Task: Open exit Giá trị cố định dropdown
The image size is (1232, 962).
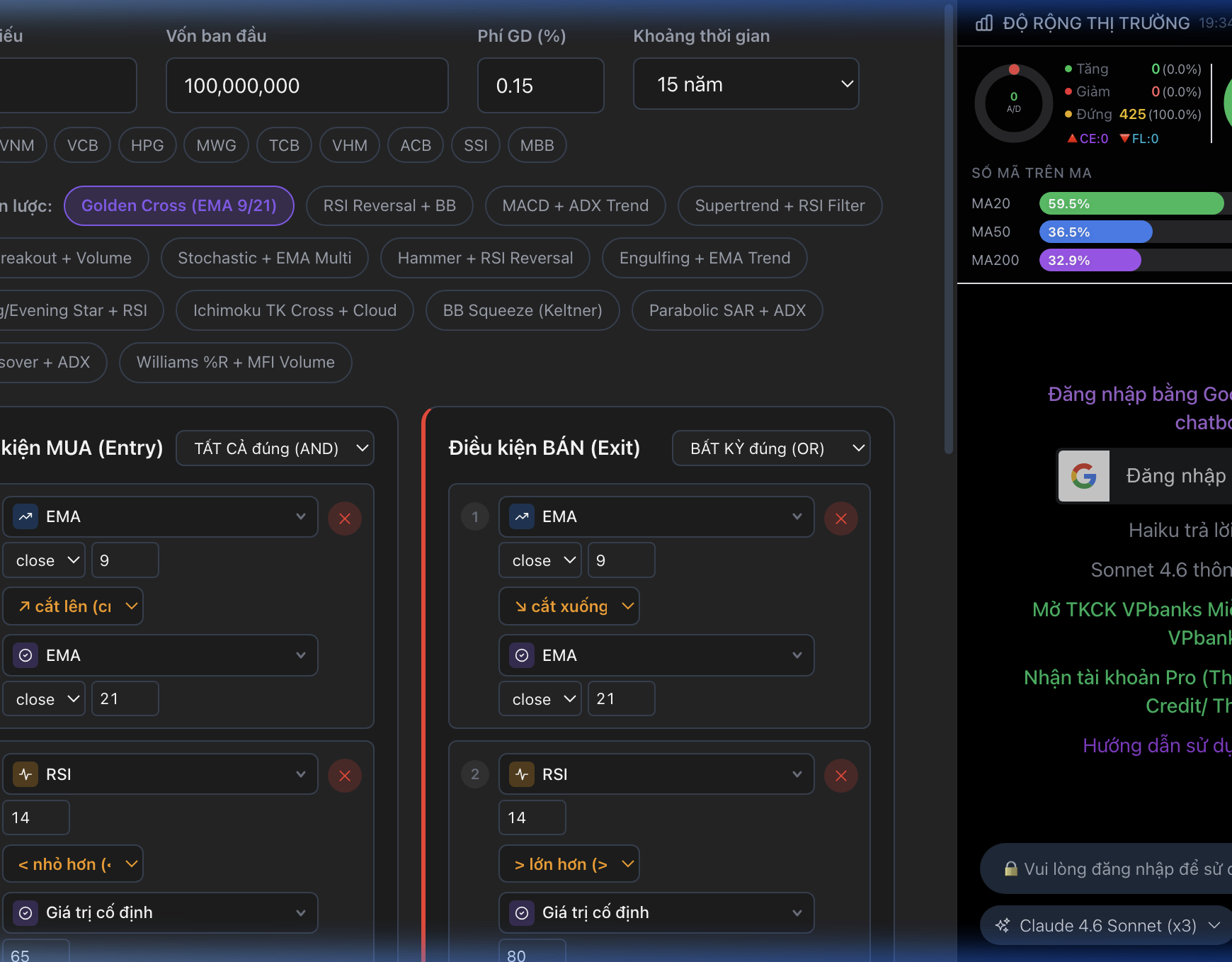Action: click(x=656, y=912)
